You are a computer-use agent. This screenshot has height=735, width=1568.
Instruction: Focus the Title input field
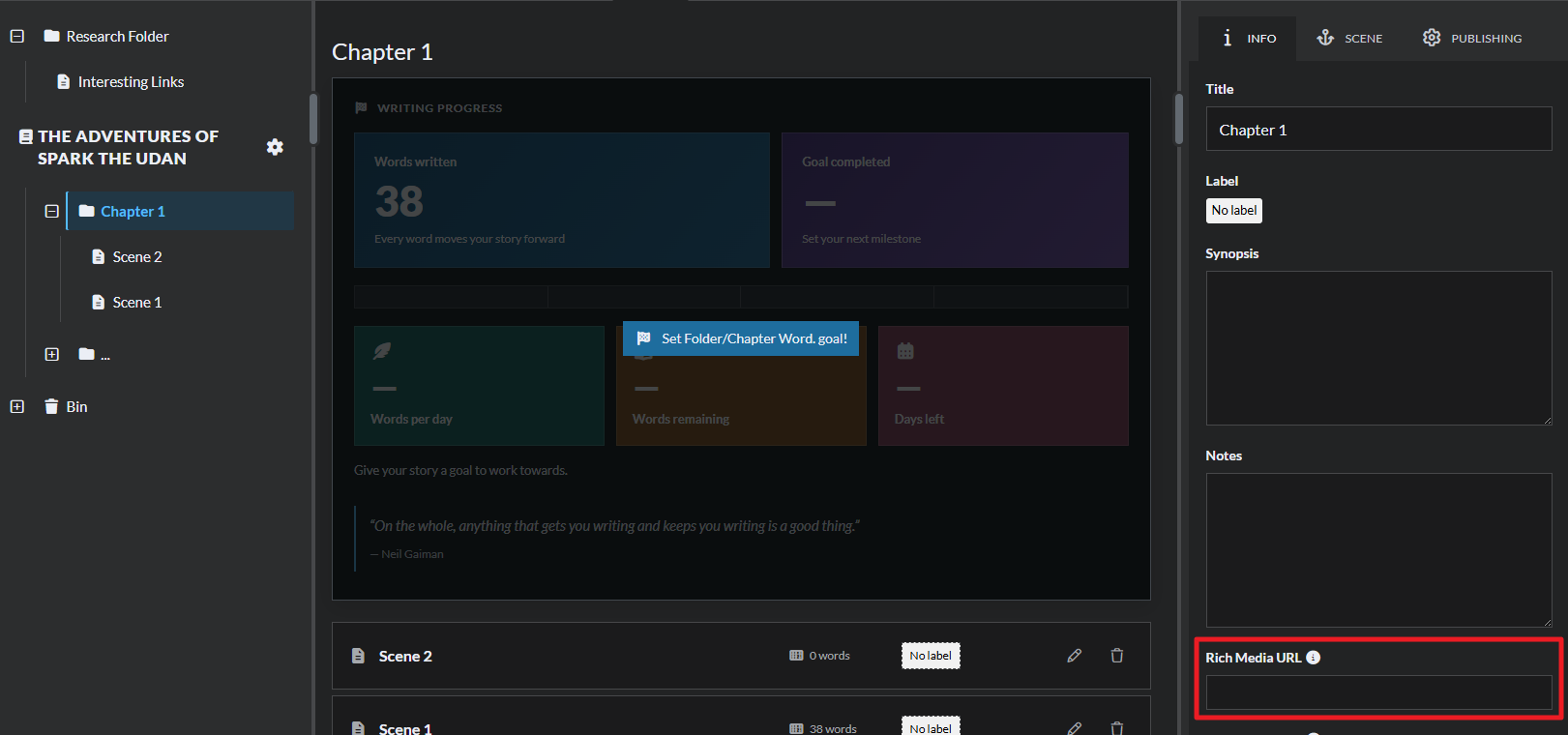click(1378, 129)
